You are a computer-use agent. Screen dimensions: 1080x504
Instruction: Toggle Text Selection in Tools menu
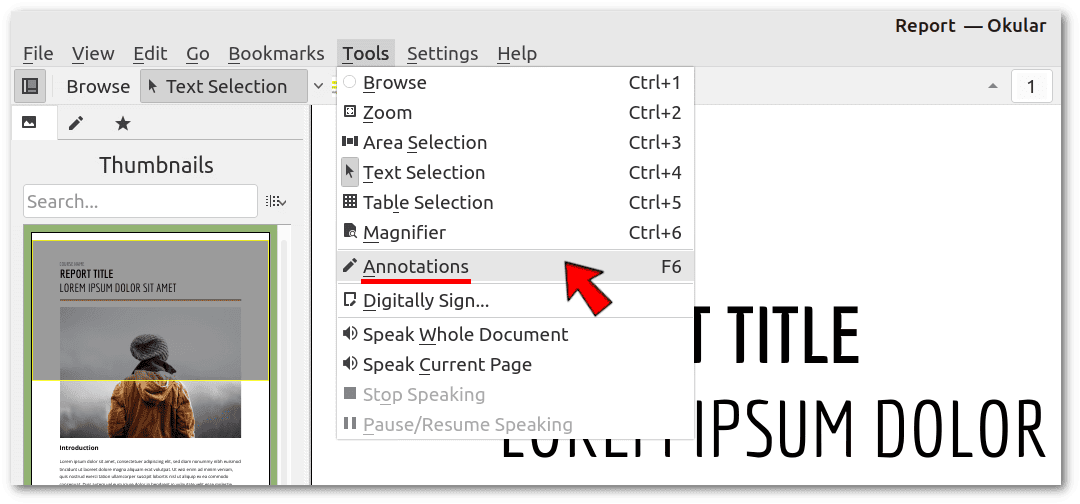[x=423, y=173]
